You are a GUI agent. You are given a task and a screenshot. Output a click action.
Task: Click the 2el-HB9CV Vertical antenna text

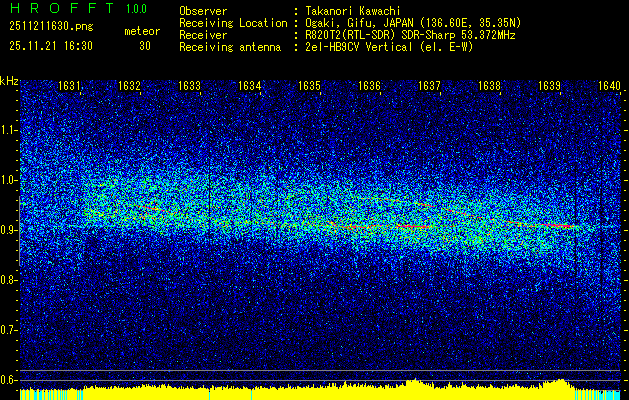click(389, 47)
